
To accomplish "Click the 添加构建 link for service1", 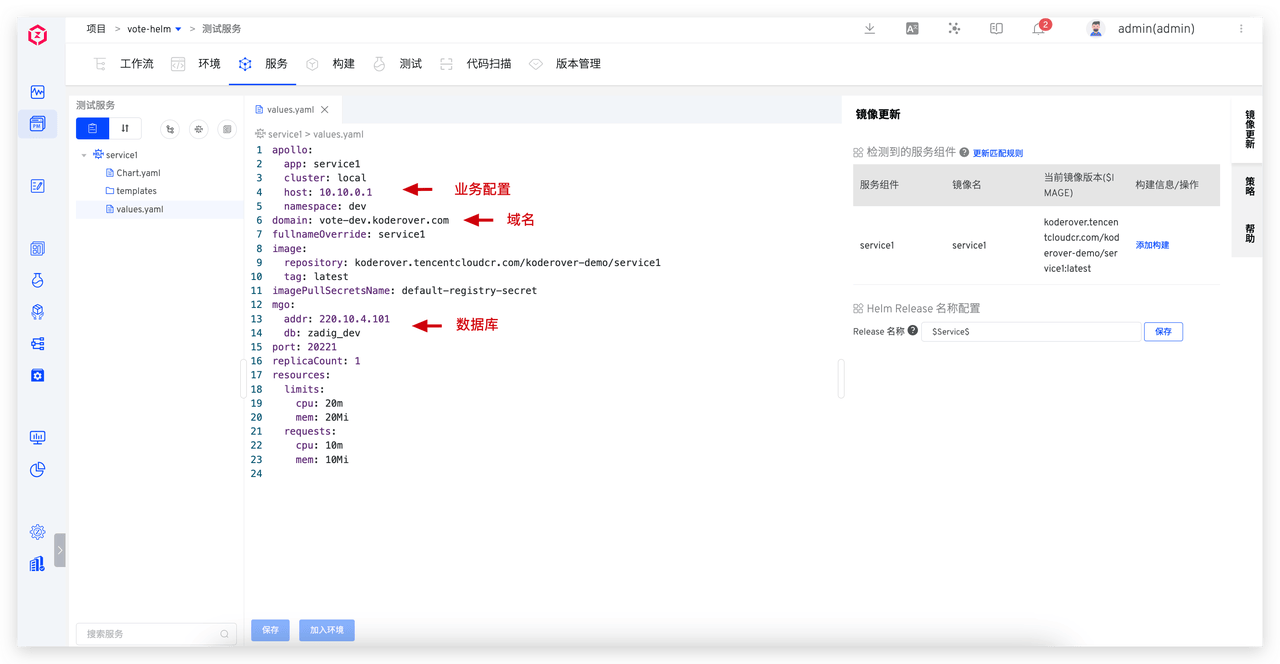I will [x=1151, y=244].
